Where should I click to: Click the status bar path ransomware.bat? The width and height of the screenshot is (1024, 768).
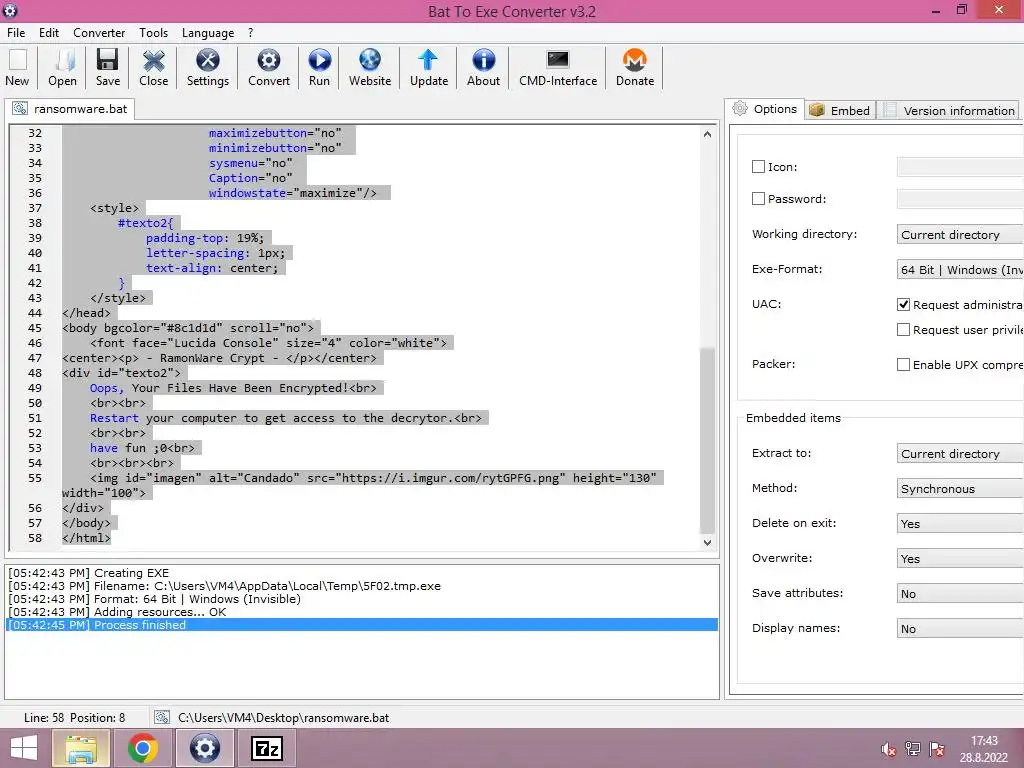coord(283,717)
